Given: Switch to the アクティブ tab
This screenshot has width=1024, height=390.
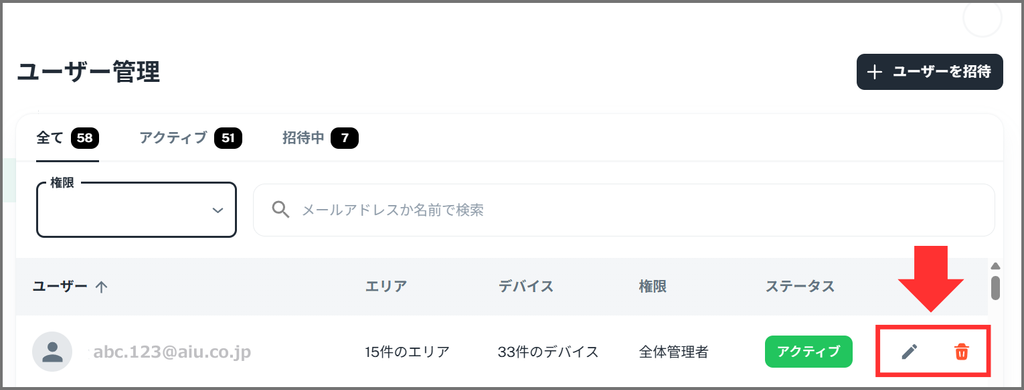Looking at the screenshot, I should (190, 138).
